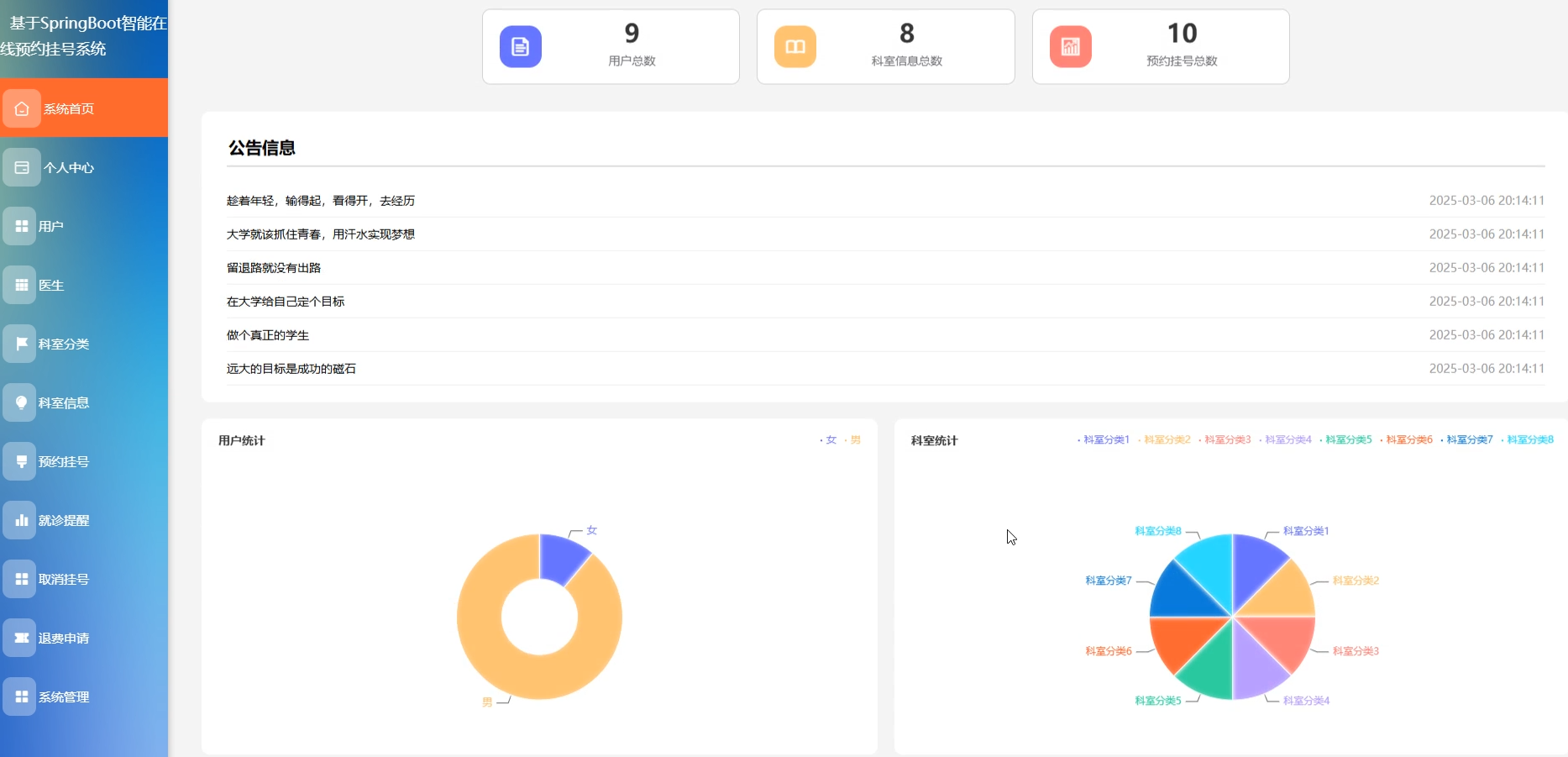Image resolution: width=1568 pixels, height=757 pixels.
Task: Toggle 男 legend in 用户统计 chart
Action: (853, 440)
